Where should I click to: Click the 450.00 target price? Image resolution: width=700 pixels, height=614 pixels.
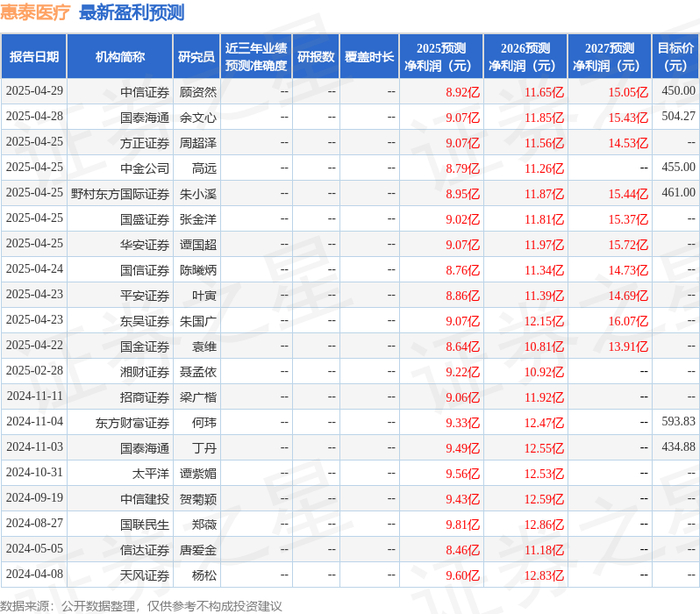pos(679,91)
